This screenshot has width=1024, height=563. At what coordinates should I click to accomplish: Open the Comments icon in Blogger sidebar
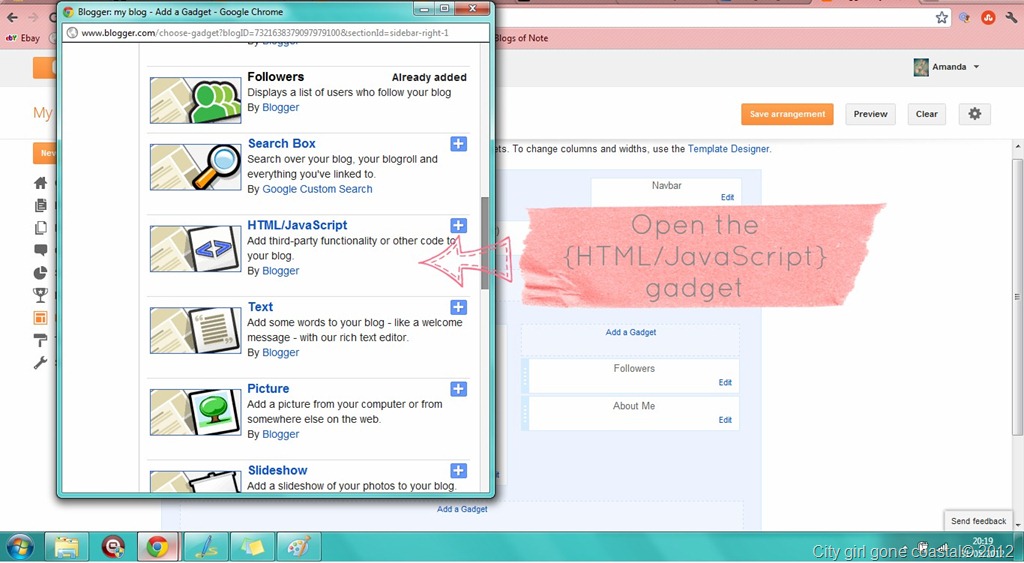click(x=40, y=249)
